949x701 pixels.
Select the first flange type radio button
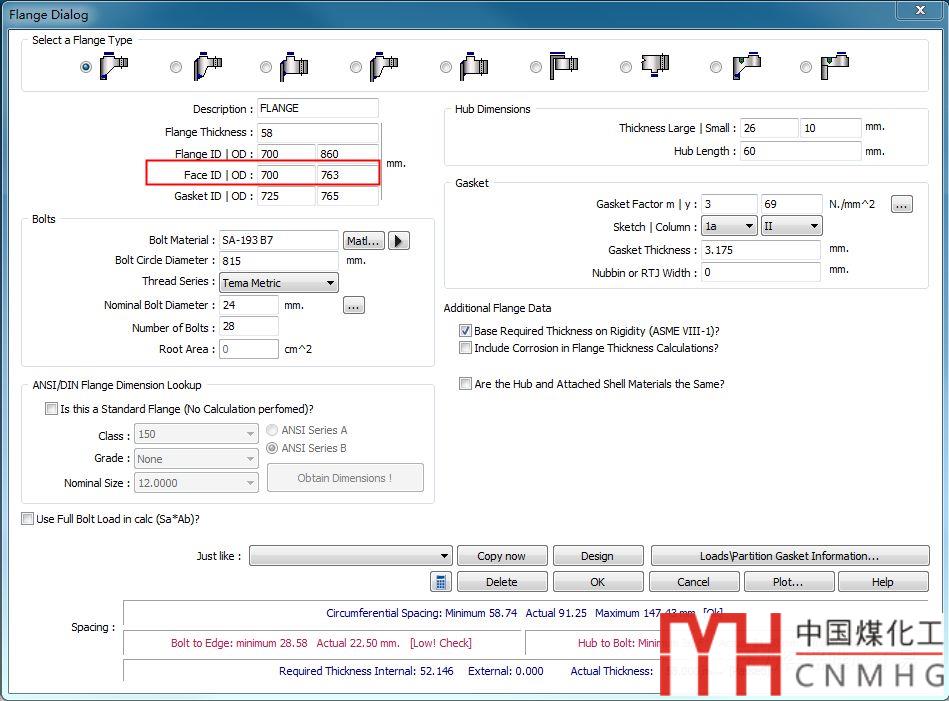(86, 67)
